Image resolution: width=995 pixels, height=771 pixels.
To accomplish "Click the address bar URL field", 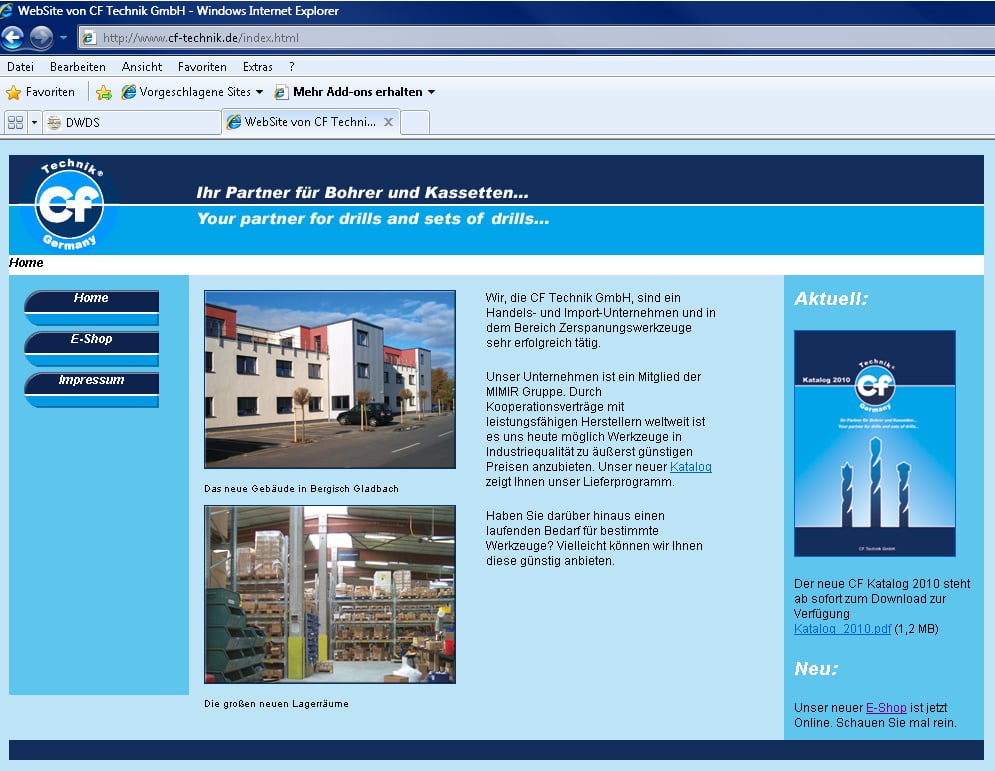I will [x=537, y=37].
